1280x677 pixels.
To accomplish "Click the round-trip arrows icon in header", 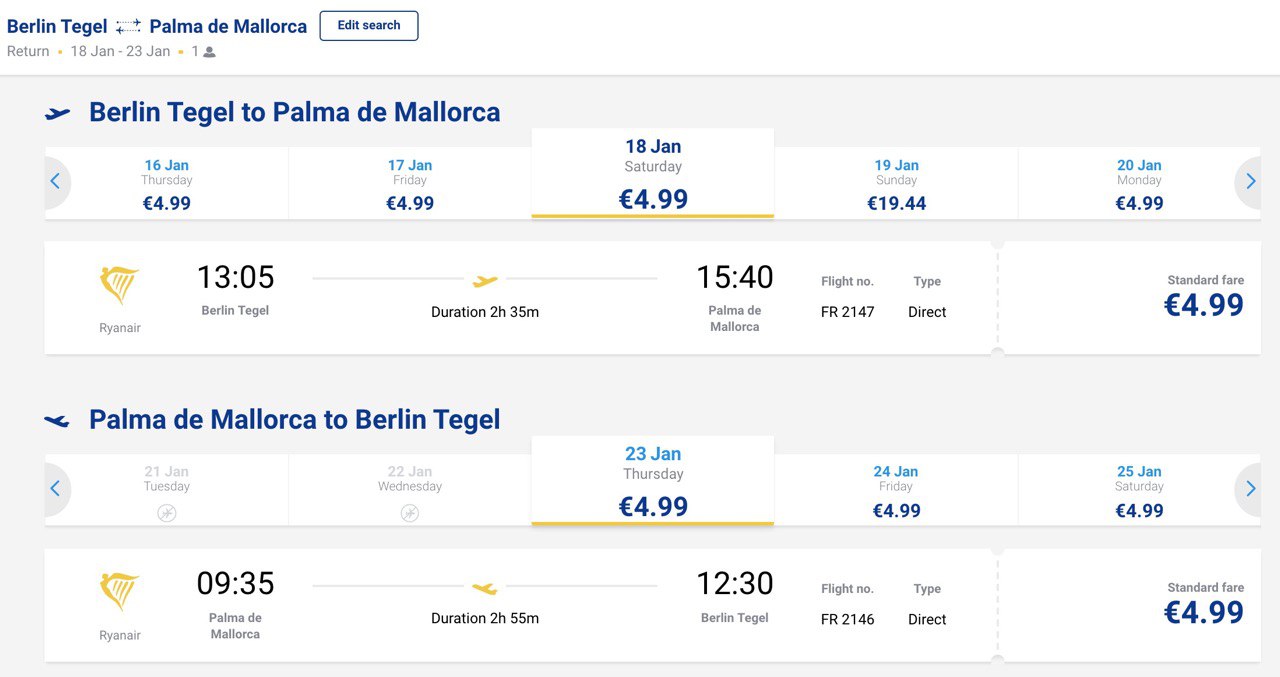I will tap(128, 27).
